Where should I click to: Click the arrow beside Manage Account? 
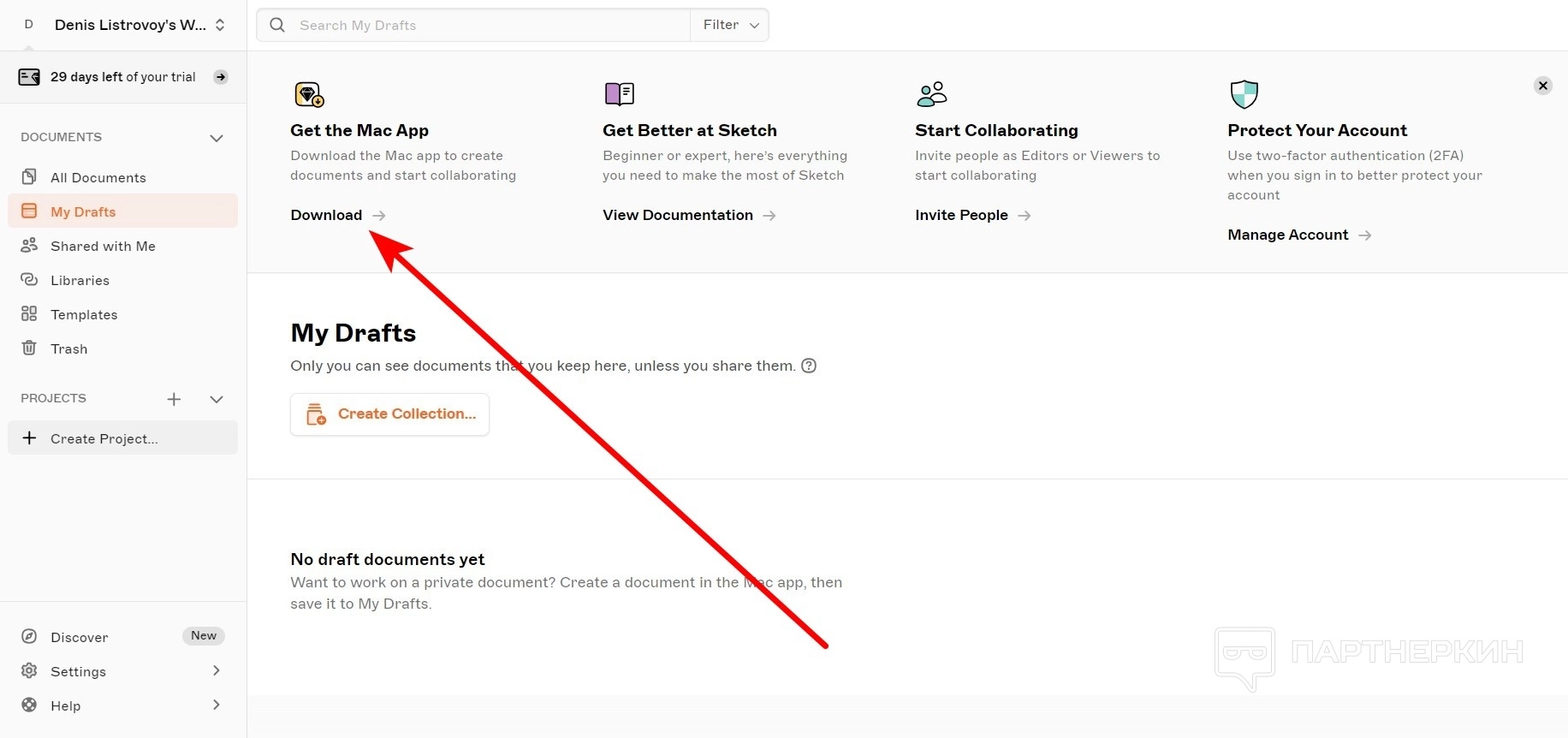tap(1365, 235)
